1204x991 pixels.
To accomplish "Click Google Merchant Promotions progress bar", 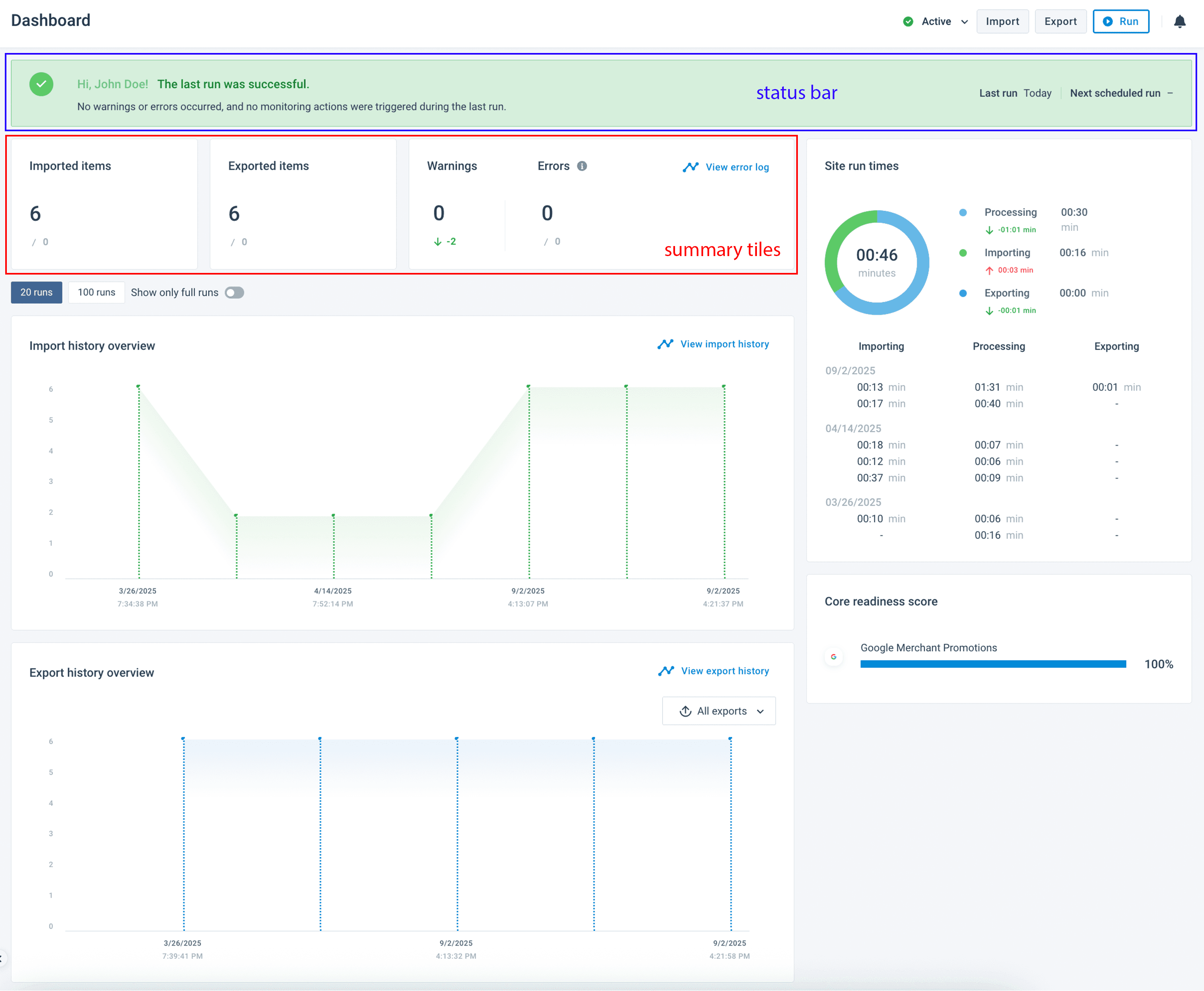I will coord(993,664).
